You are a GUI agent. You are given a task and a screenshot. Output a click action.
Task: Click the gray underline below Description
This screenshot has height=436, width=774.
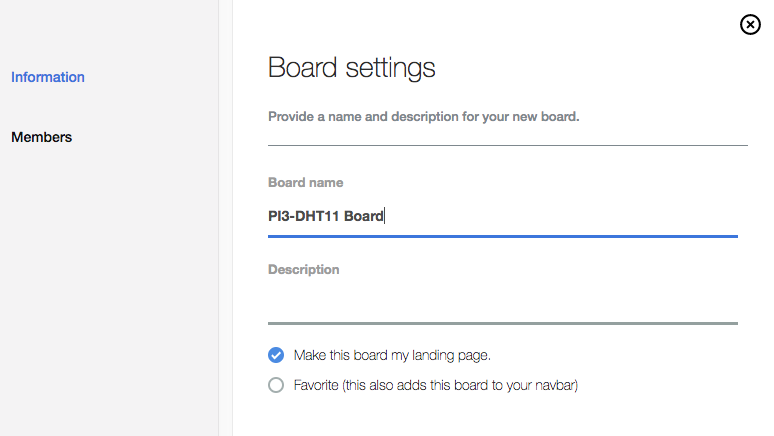click(502, 323)
